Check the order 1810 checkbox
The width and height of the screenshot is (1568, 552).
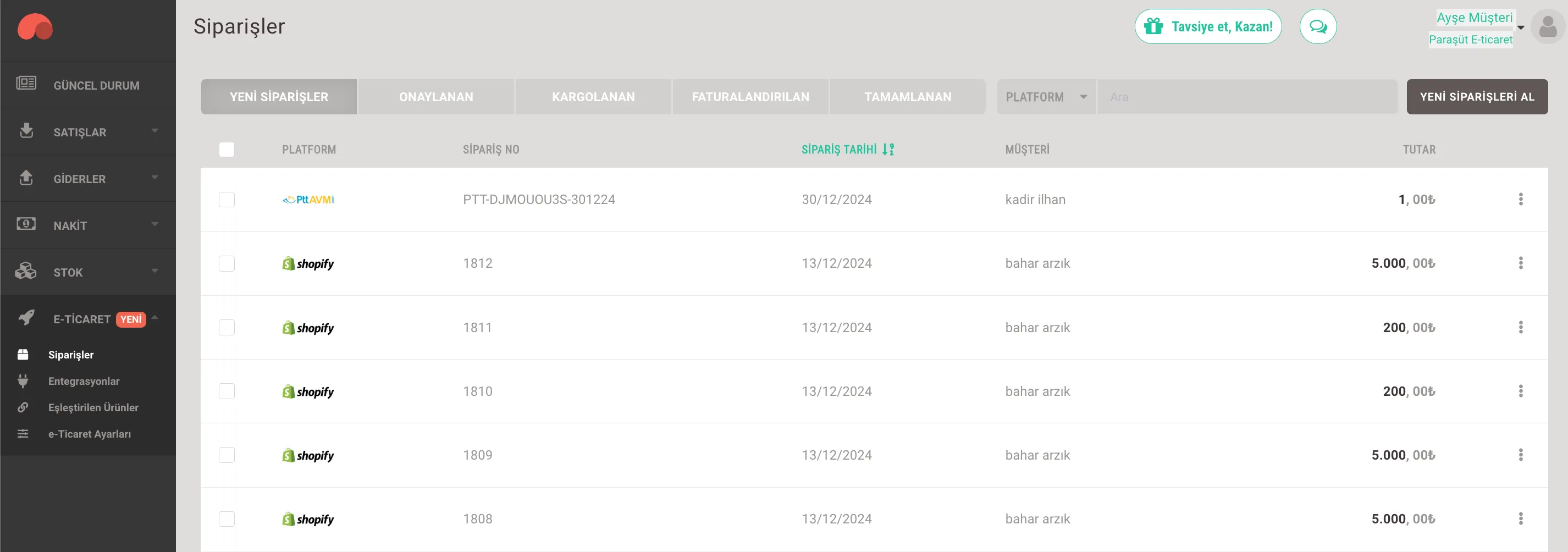tap(227, 391)
